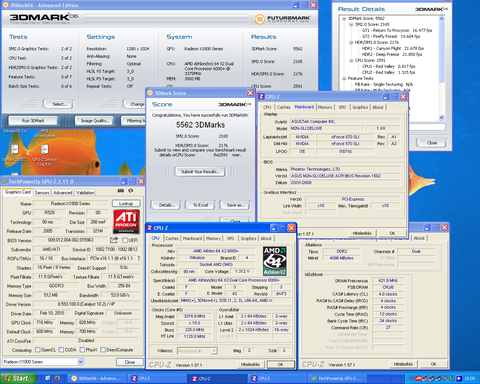Click Bus Interface question mark in GPU-Z
The width and height of the screenshot is (480, 384).
coord(139,258)
